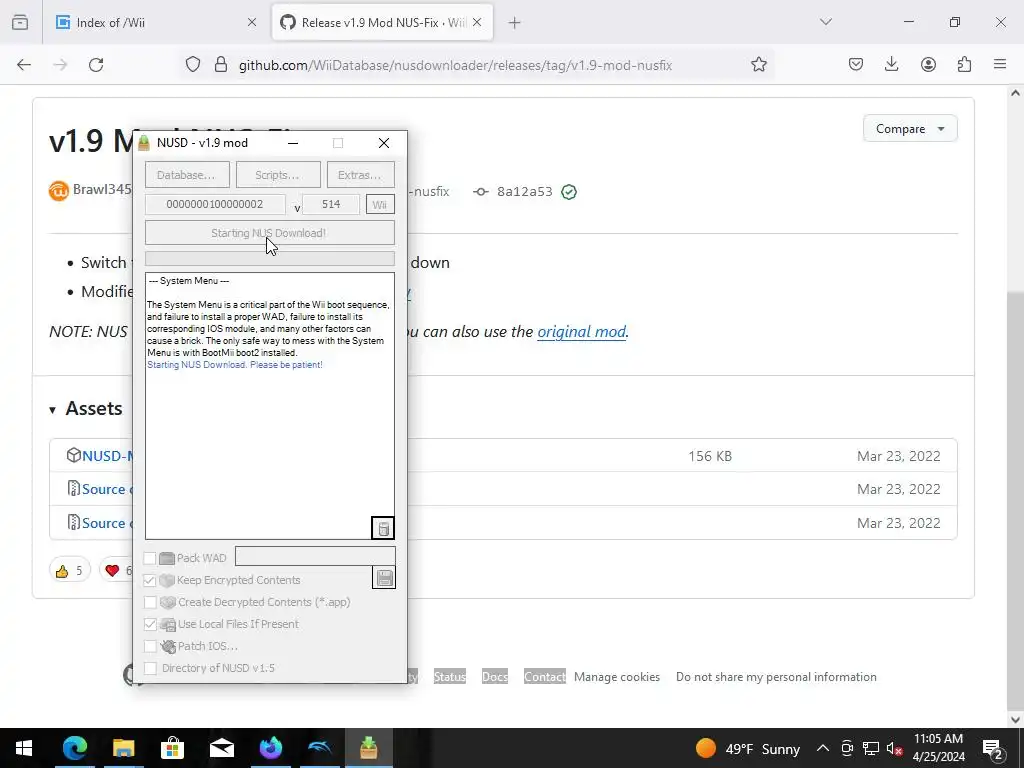Bookmark this page with the star icon
Screen dimensions: 1024x768
click(x=758, y=65)
